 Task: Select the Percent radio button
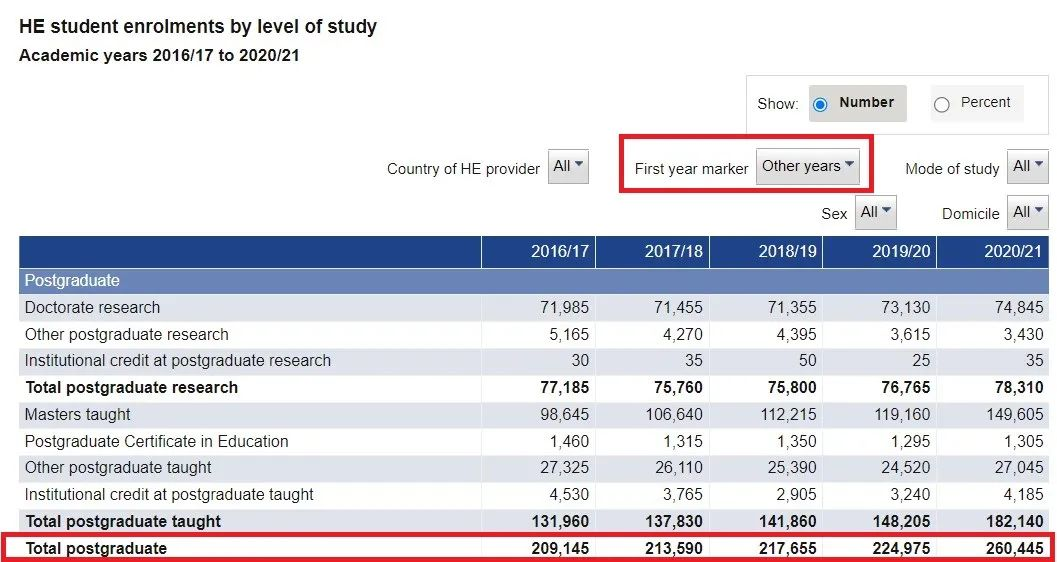(x=941, y=104)
